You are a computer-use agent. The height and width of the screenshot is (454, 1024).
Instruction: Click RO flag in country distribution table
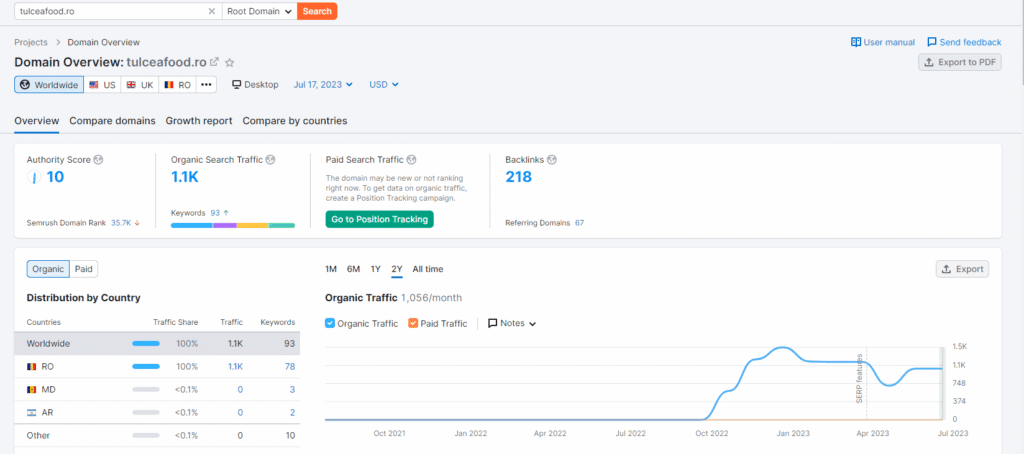pos(31,366)
